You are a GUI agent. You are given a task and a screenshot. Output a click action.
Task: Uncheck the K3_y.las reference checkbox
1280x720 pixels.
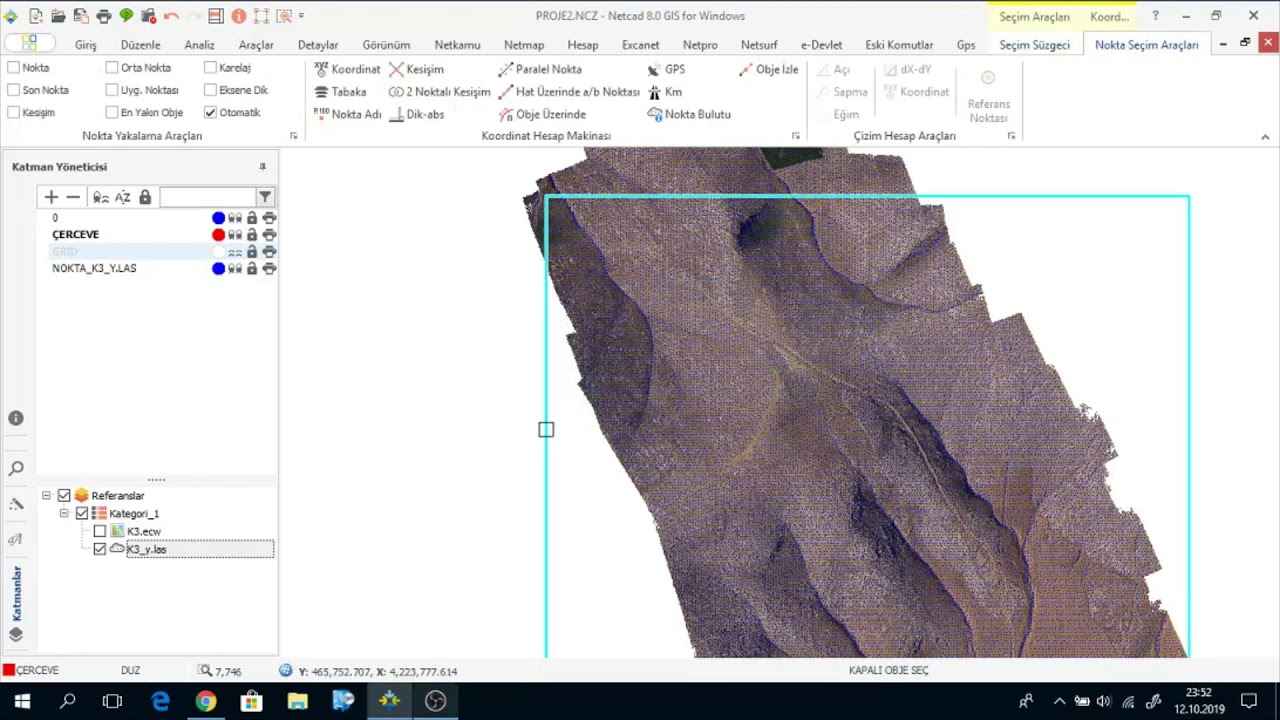tap(100, 549)
